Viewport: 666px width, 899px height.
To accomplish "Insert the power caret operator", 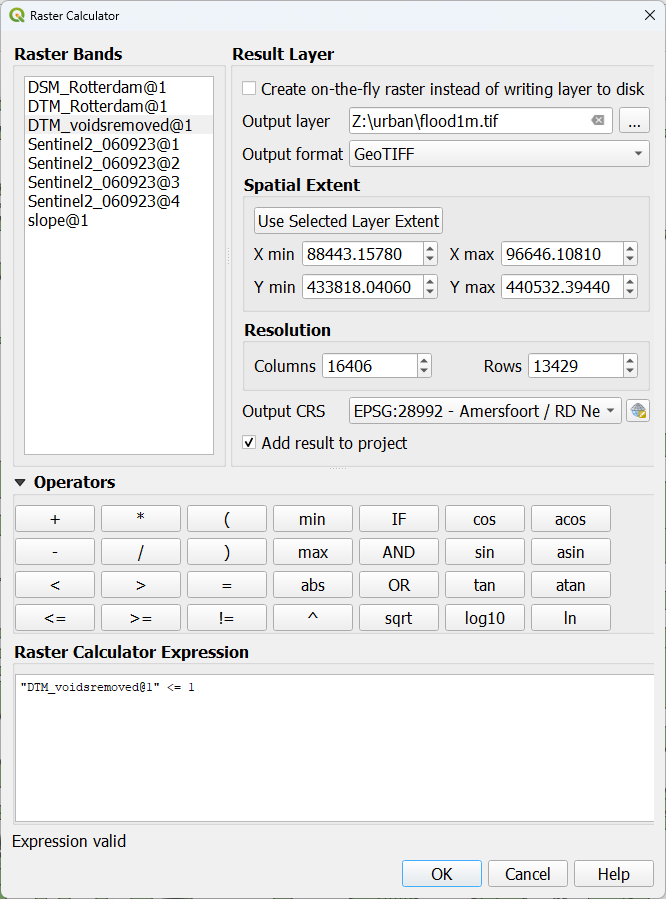I will [x=312, y=618].
